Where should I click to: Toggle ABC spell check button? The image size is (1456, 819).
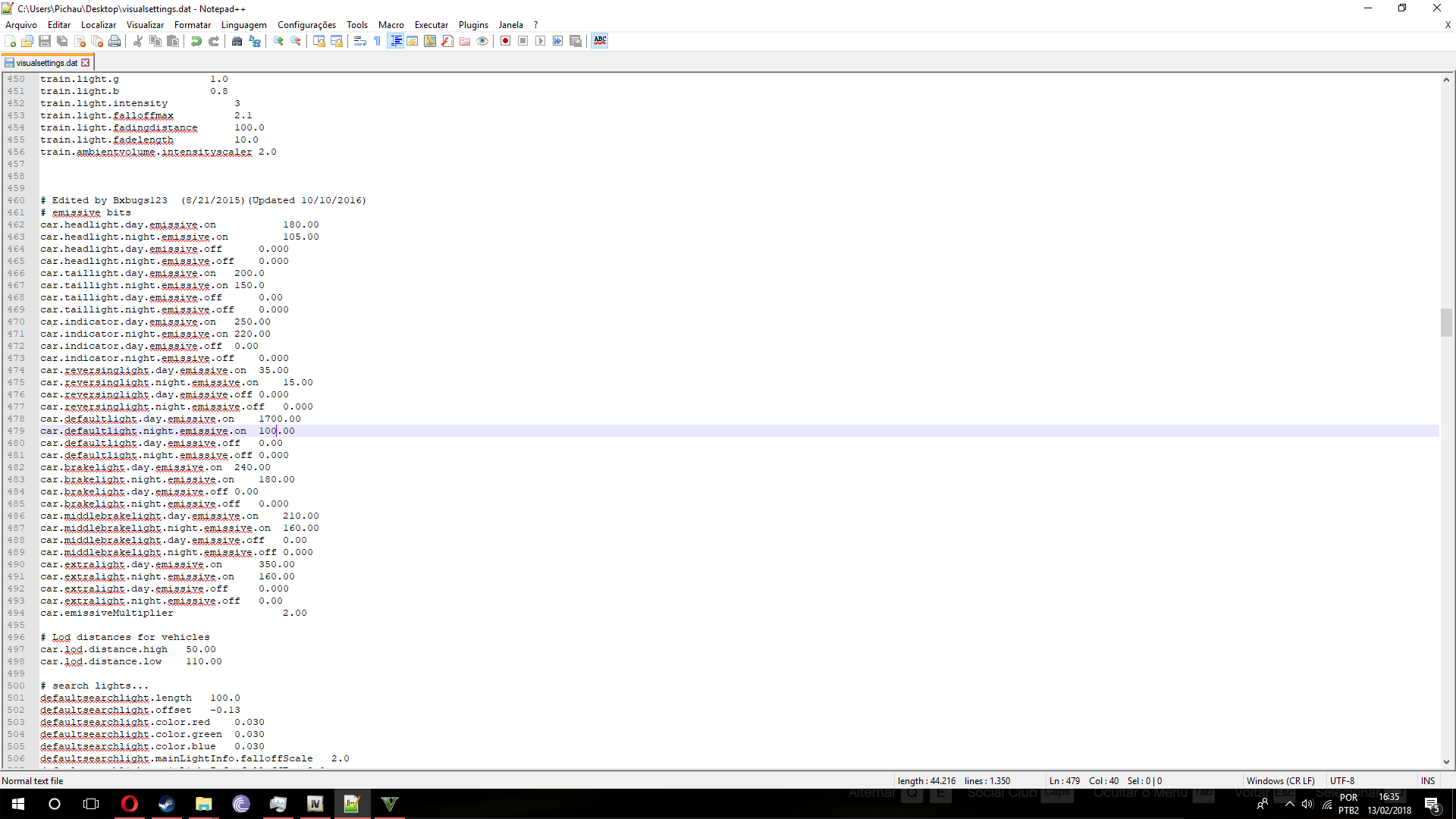(600, 41)
